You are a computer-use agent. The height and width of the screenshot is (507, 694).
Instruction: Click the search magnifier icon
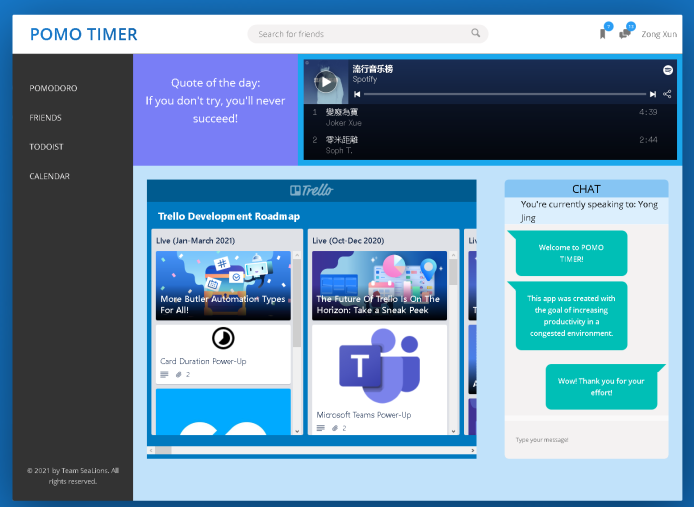(475, 33)
